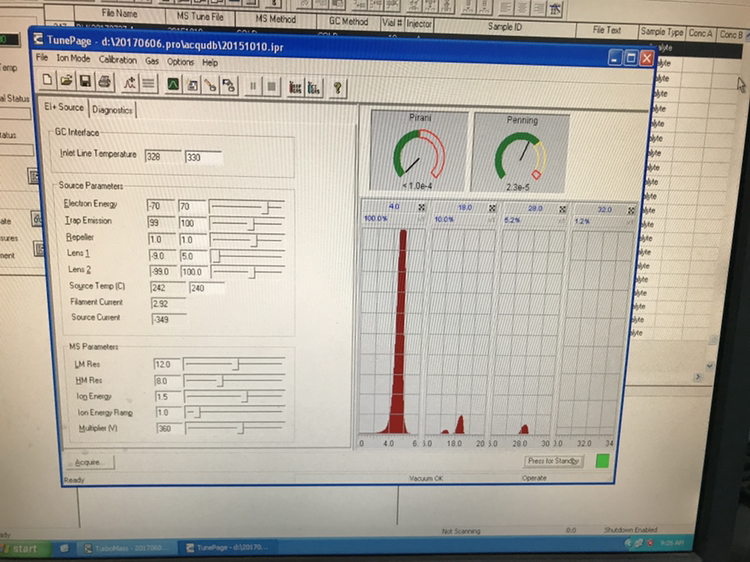Click the LM Res value field

click(x=166, y=364)
